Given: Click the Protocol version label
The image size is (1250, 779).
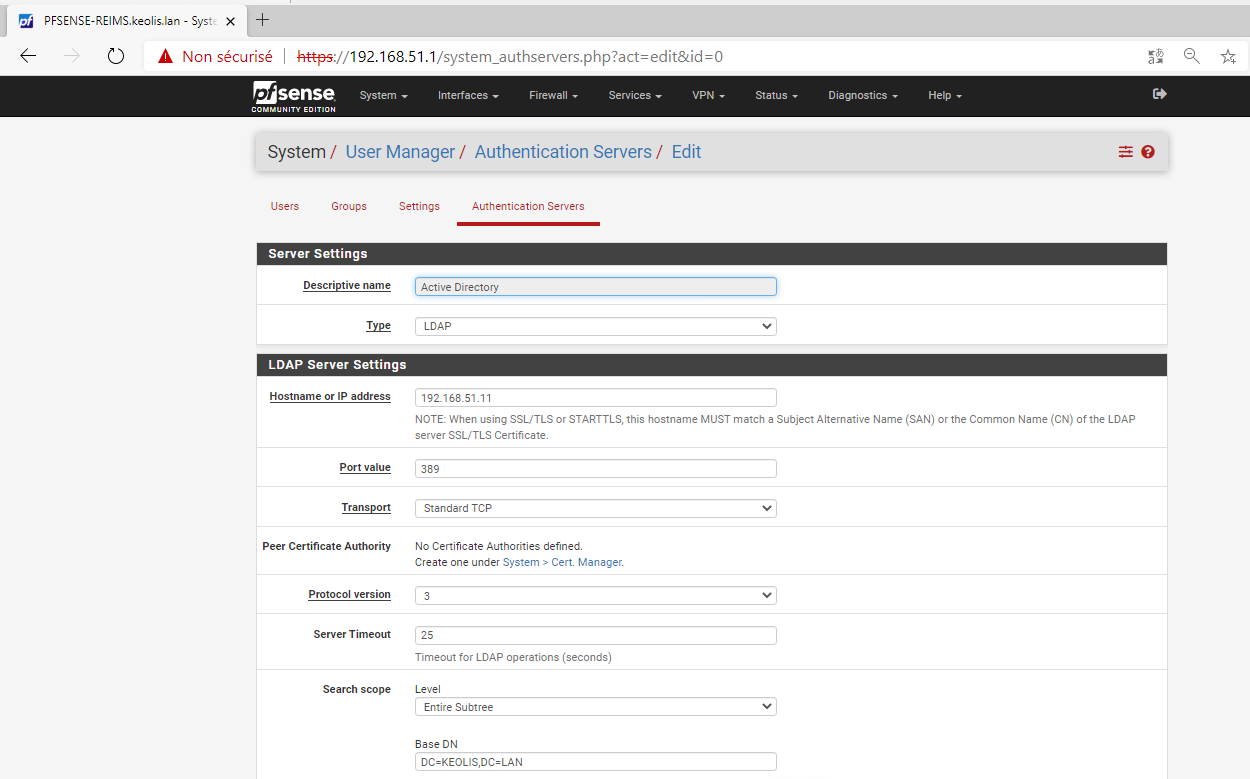Looking at the screenshot, I should tap(349, 595).
